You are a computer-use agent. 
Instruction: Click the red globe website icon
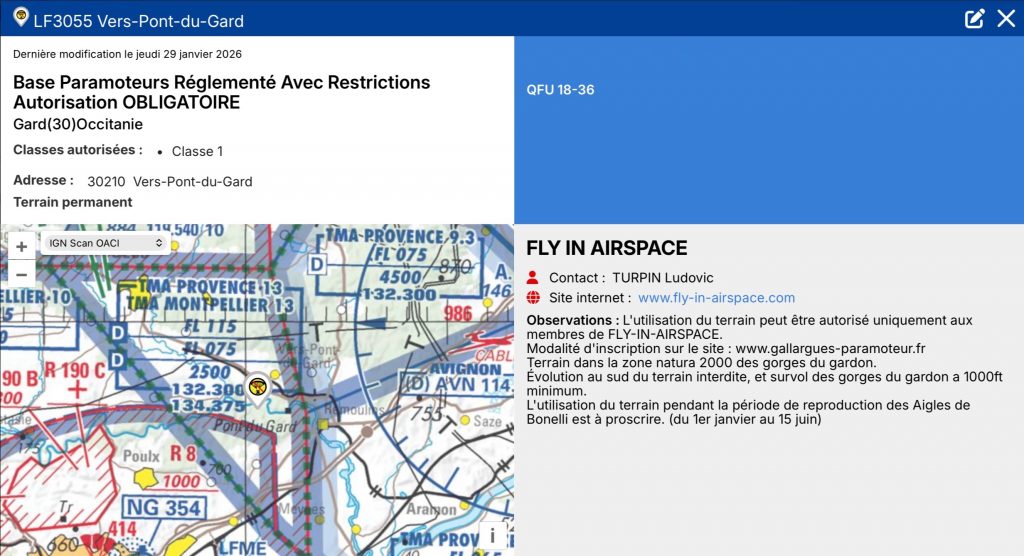pos(532,298)
